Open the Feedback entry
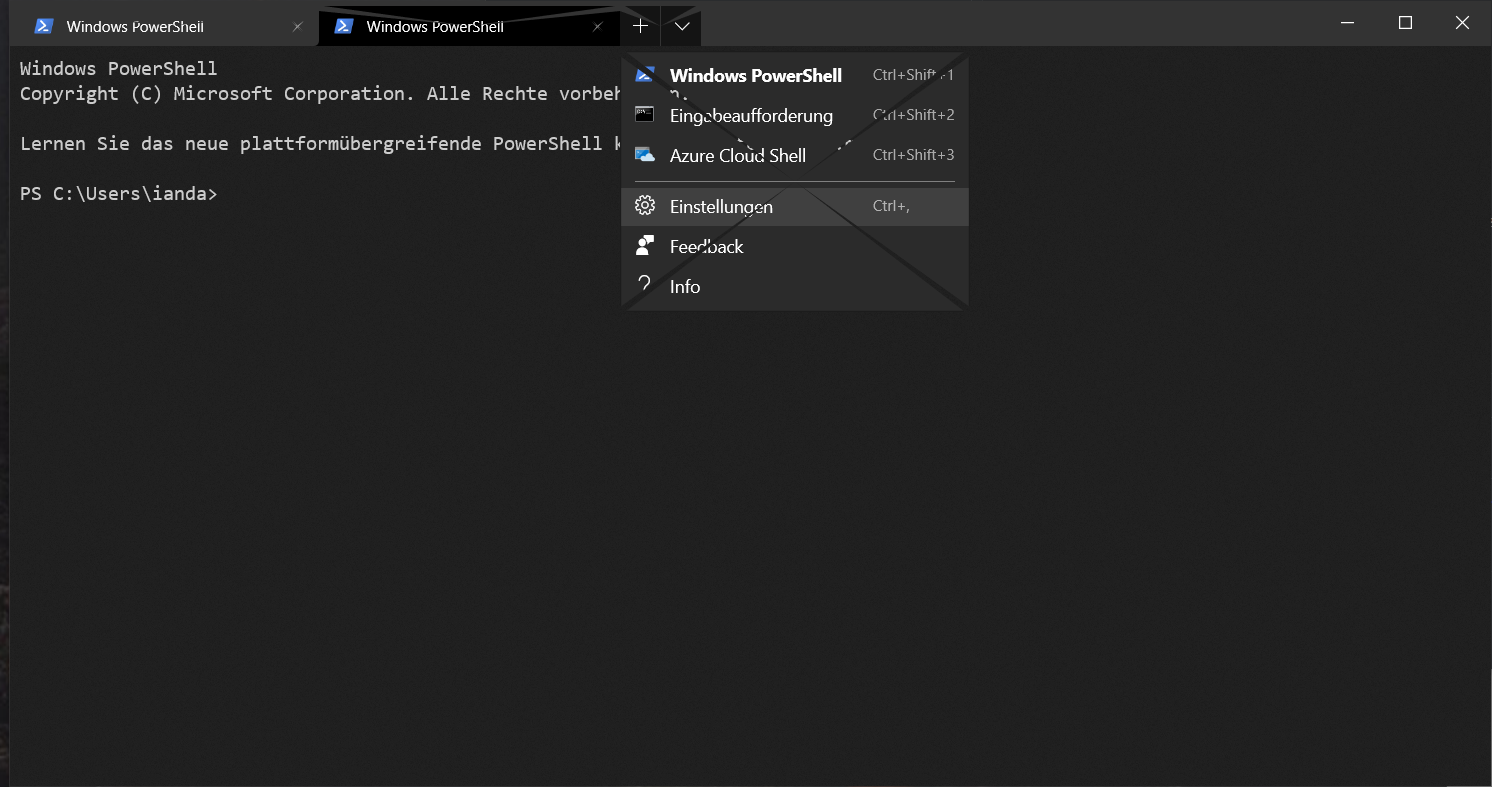 [x=706, y=246]
